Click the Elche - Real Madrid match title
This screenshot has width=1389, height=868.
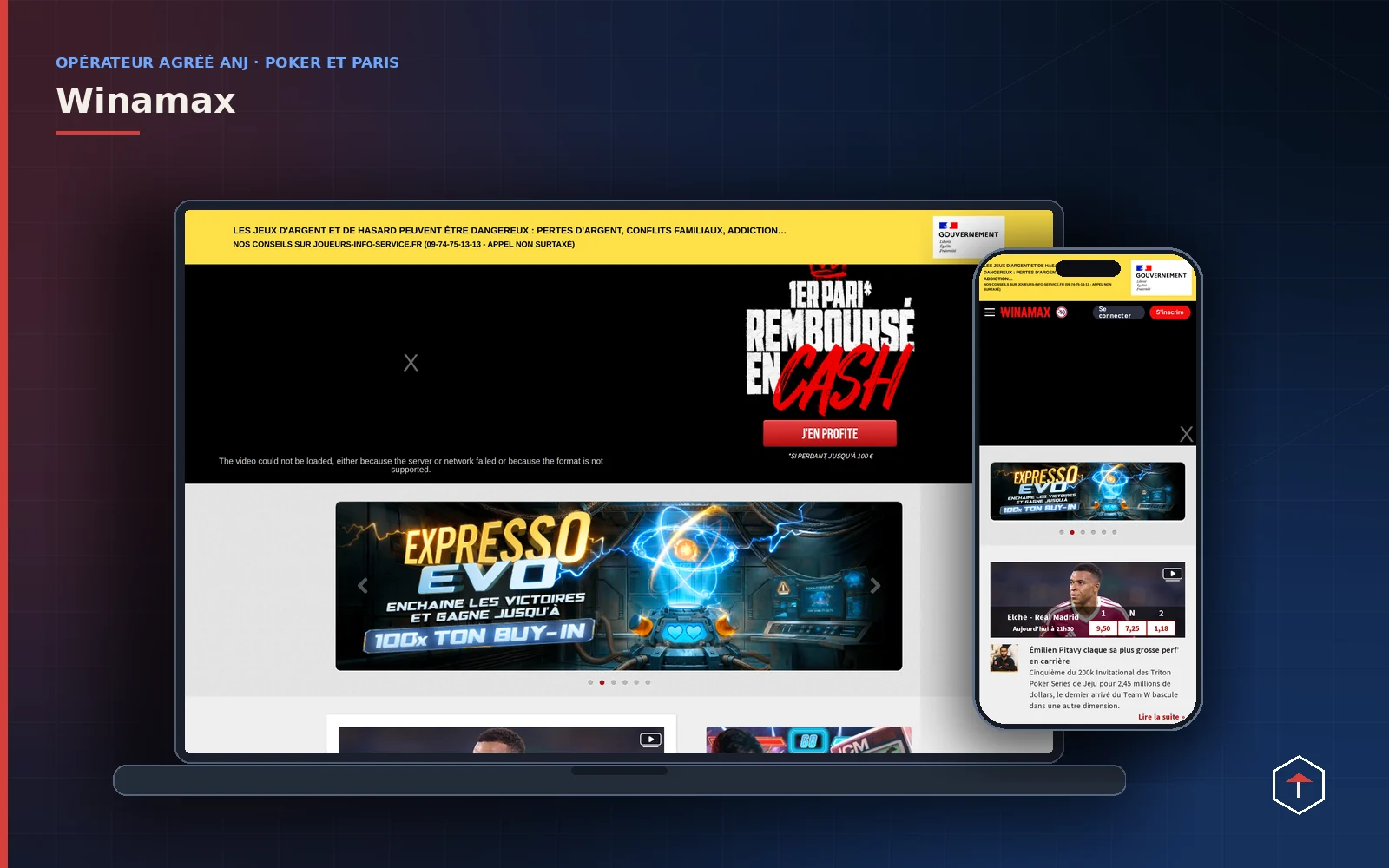click(x=1043, y=617)
